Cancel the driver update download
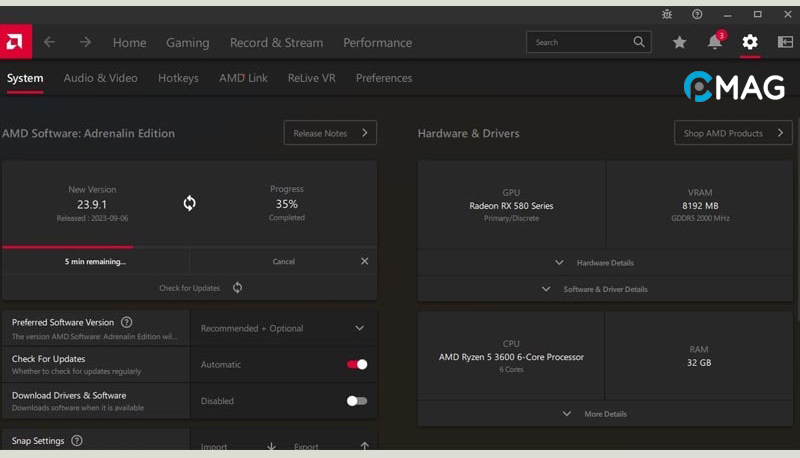Viewport: 800px width, 458px height. point(284,262)
